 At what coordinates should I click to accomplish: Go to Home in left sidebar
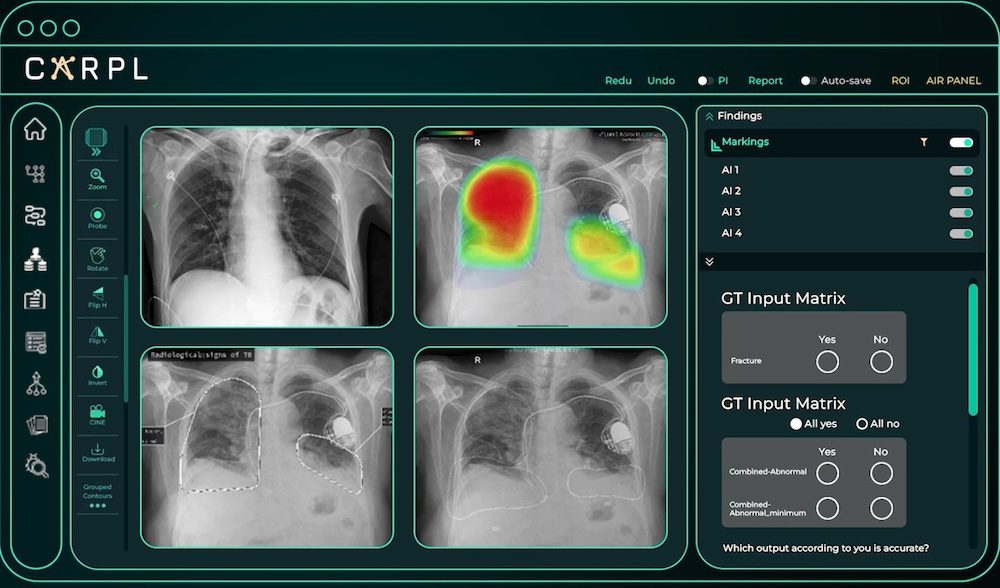[x=35, y=129]
